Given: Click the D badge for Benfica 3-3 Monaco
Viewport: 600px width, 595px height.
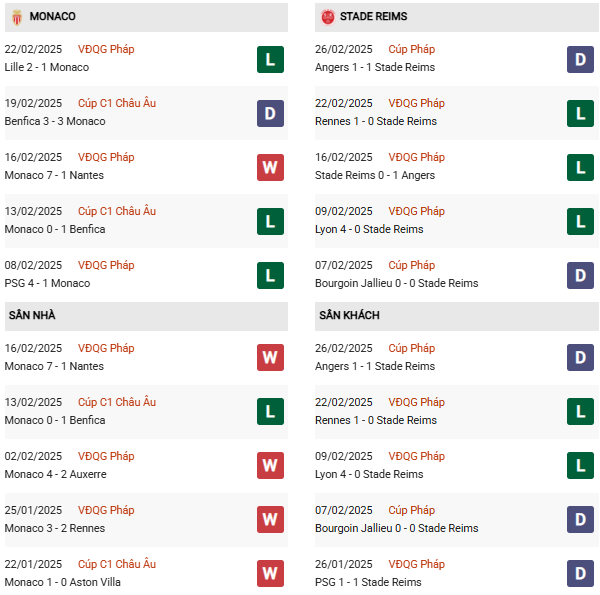Looking at the screenshot, I should [x=270, y=114].
